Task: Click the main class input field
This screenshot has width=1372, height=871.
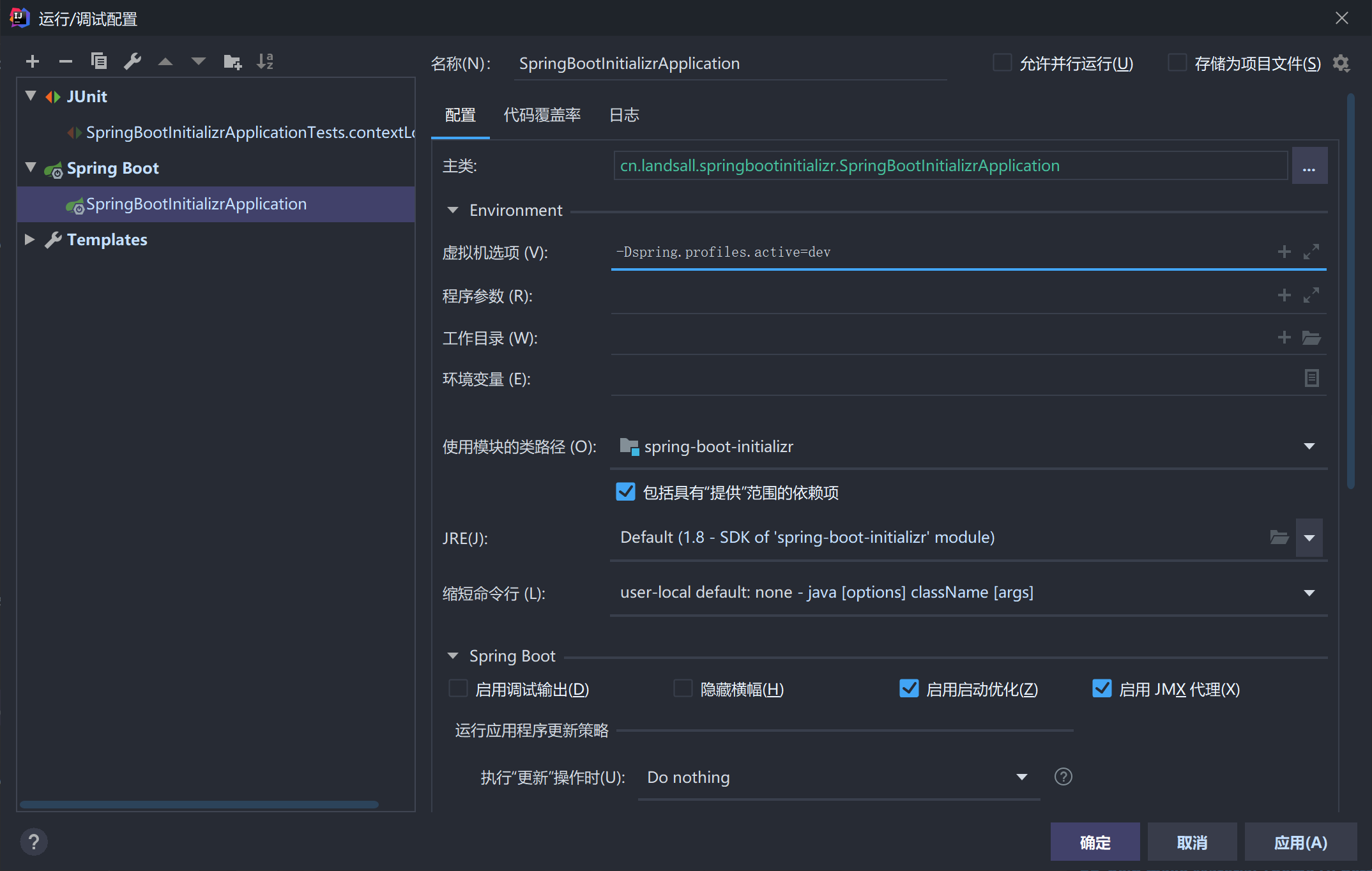Action: click(950, 166)
